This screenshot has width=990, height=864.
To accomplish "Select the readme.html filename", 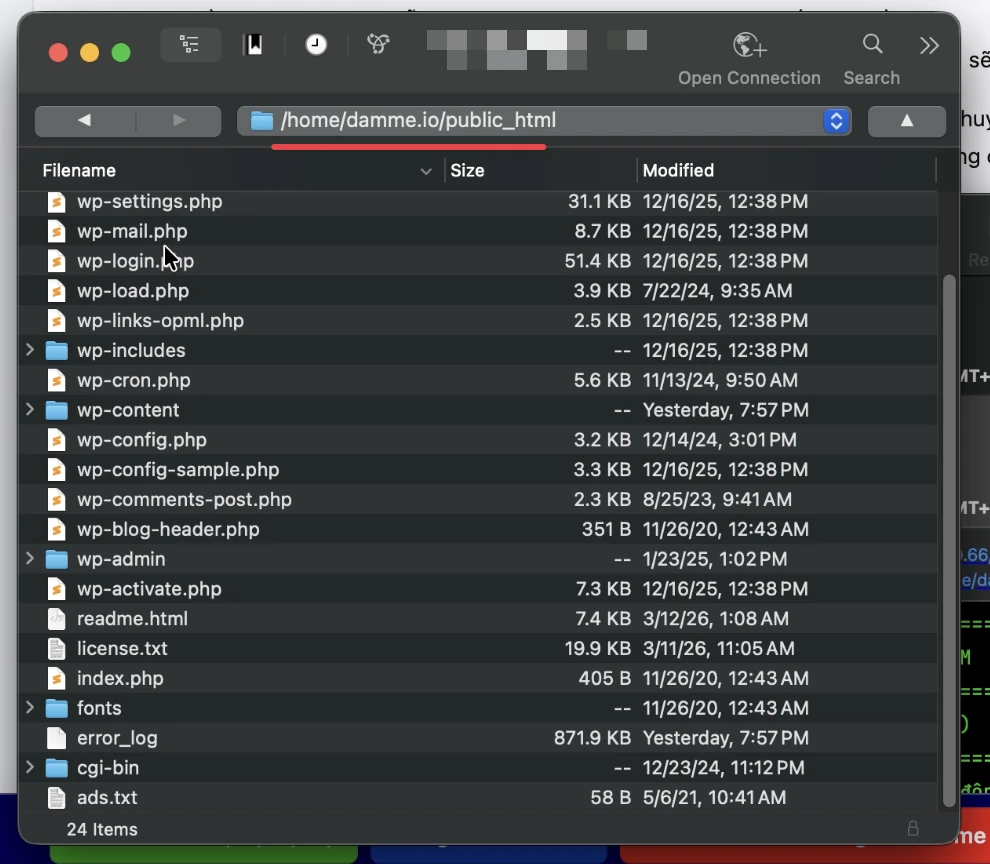I will click(132, 618).
